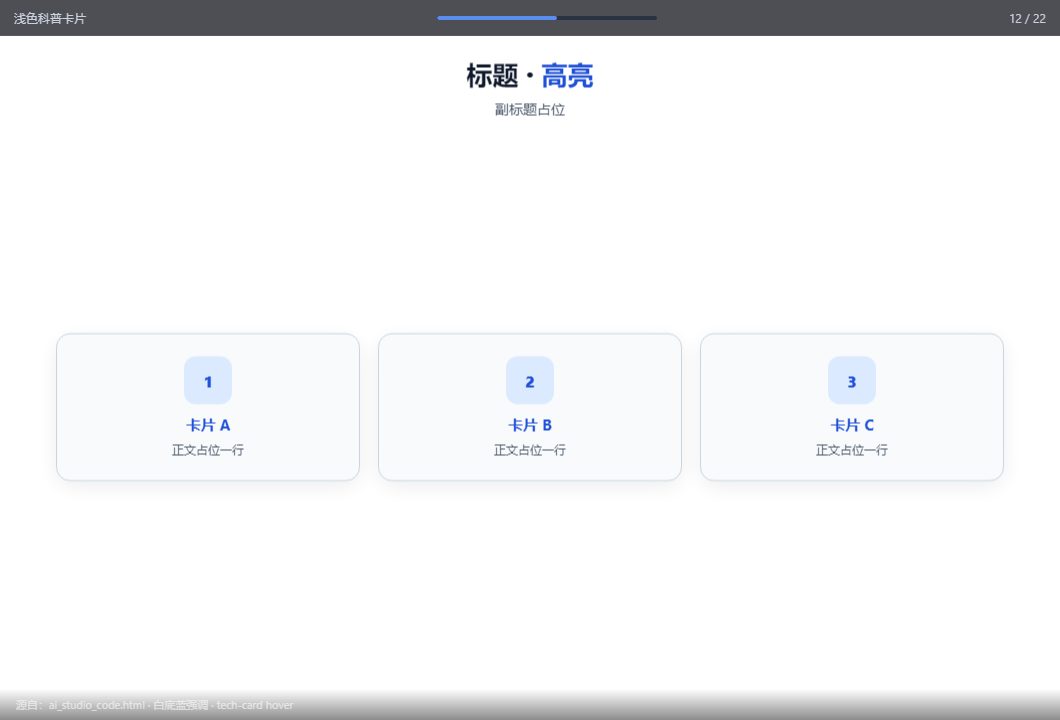This screenshot has width=1060, height=720.
Task: Select the 卡片 C card title
Action: tap(851, 425)
